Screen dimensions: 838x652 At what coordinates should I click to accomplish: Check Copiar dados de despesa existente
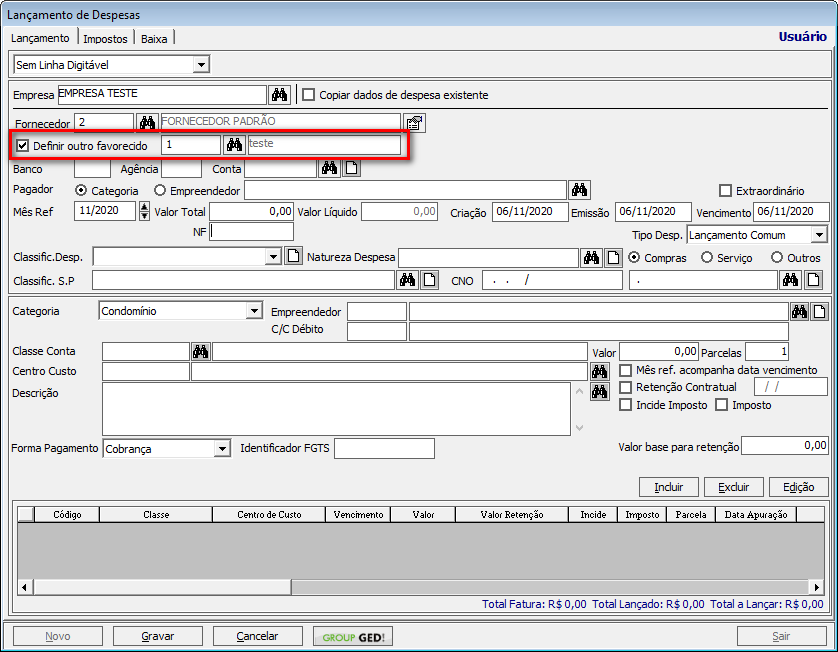308,95
